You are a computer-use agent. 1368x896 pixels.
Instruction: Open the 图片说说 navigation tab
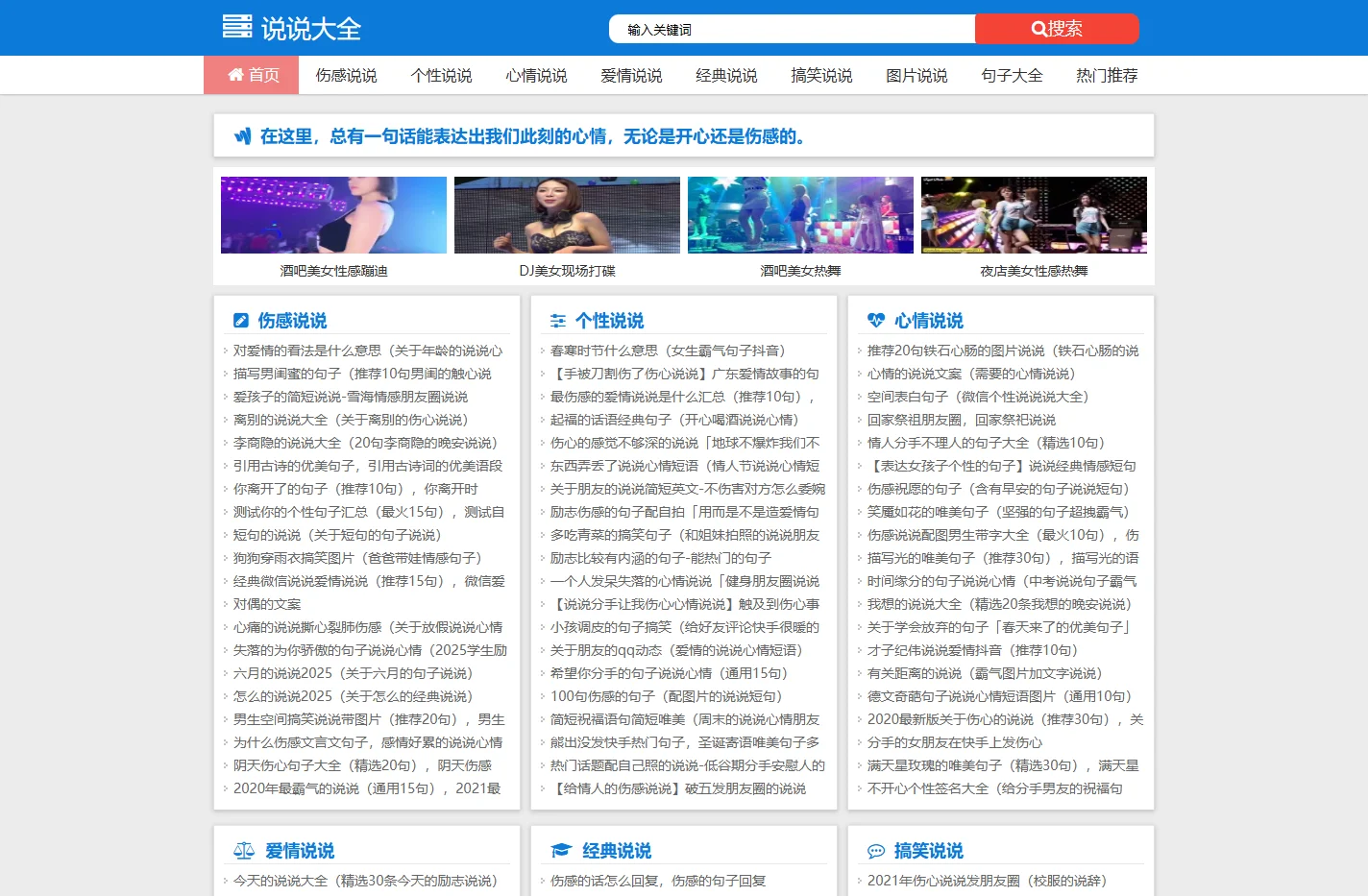click(x=917, y=75)
